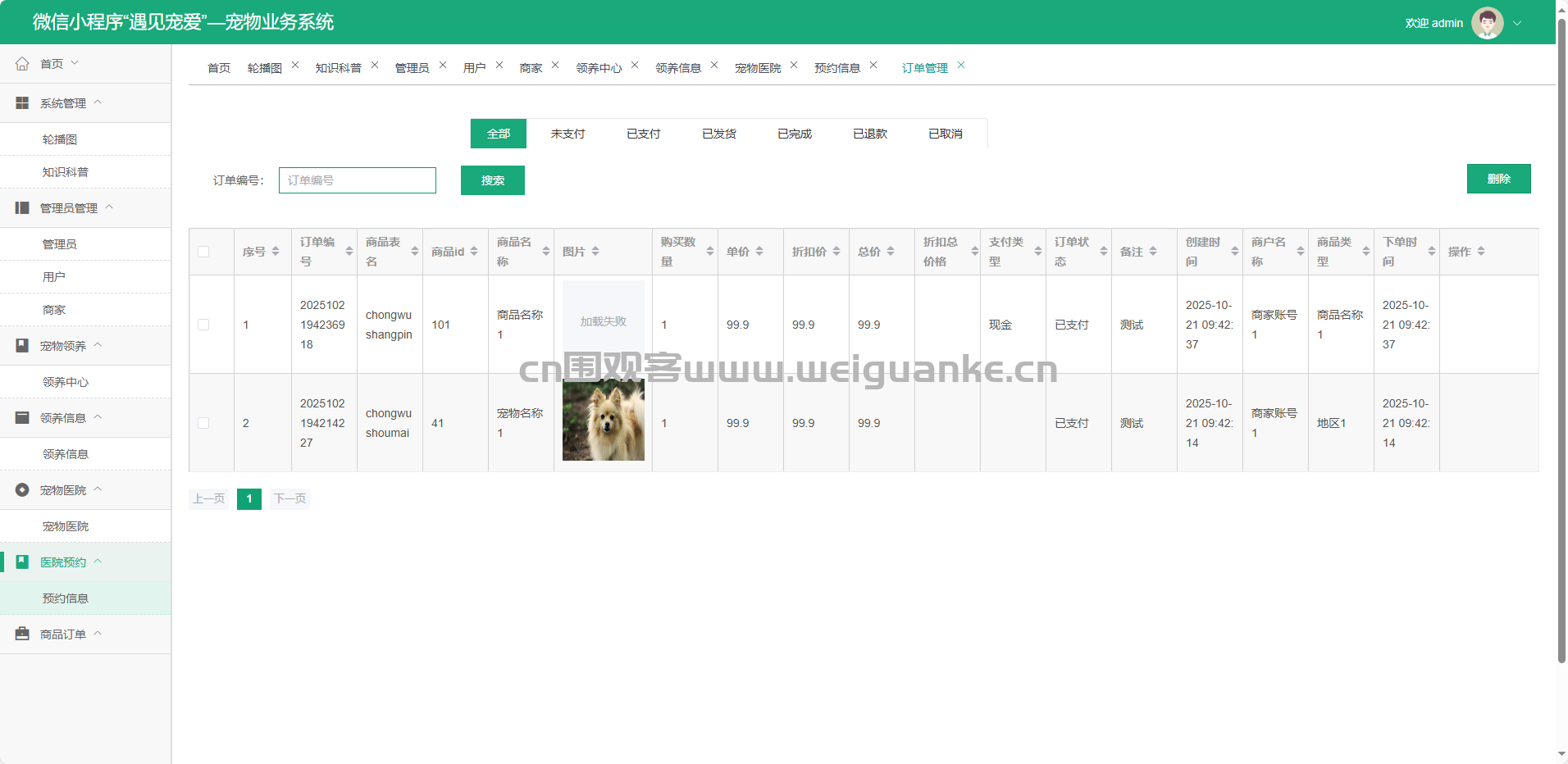This screenshot has height=764, width=1568.
Task: Click the admin avatar image
Action: pos(1487,23)
